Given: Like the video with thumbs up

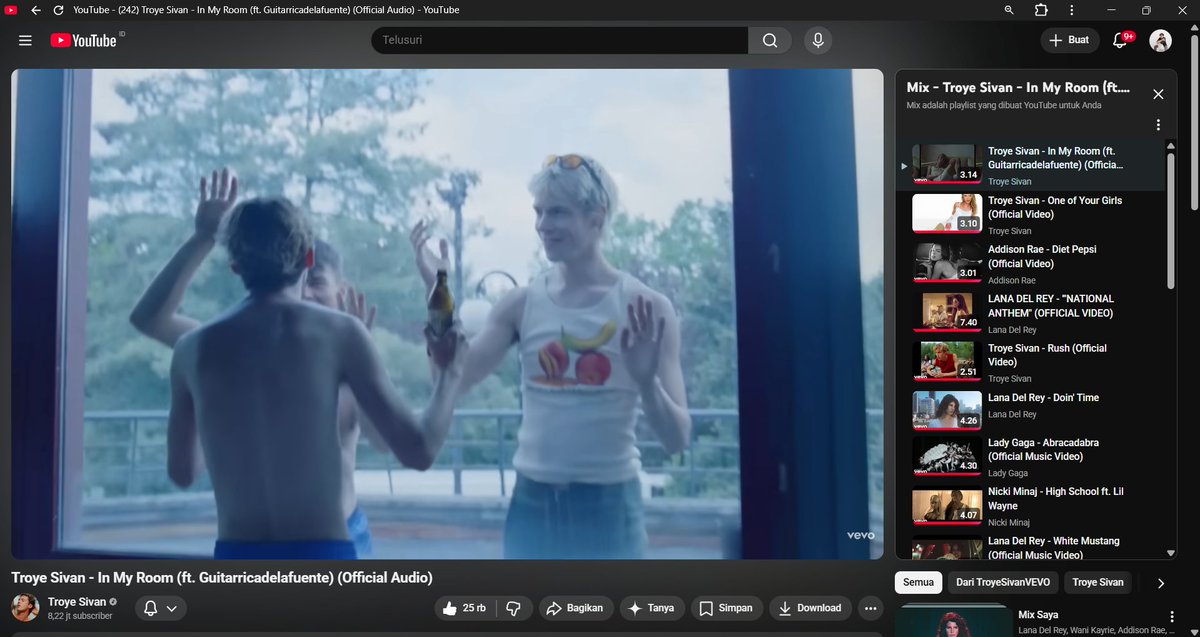Looking at the screenshot, I should coord(464,608).
